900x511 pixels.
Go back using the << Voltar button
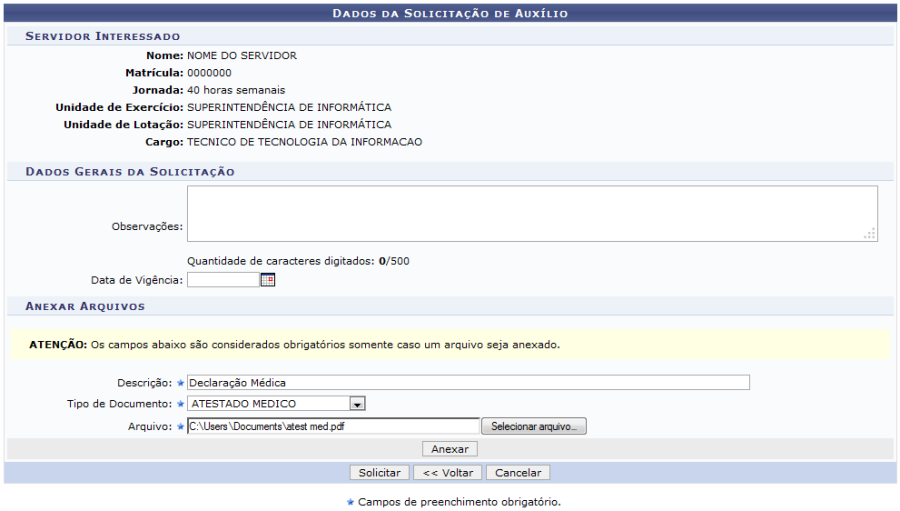(x=448, y=472)
